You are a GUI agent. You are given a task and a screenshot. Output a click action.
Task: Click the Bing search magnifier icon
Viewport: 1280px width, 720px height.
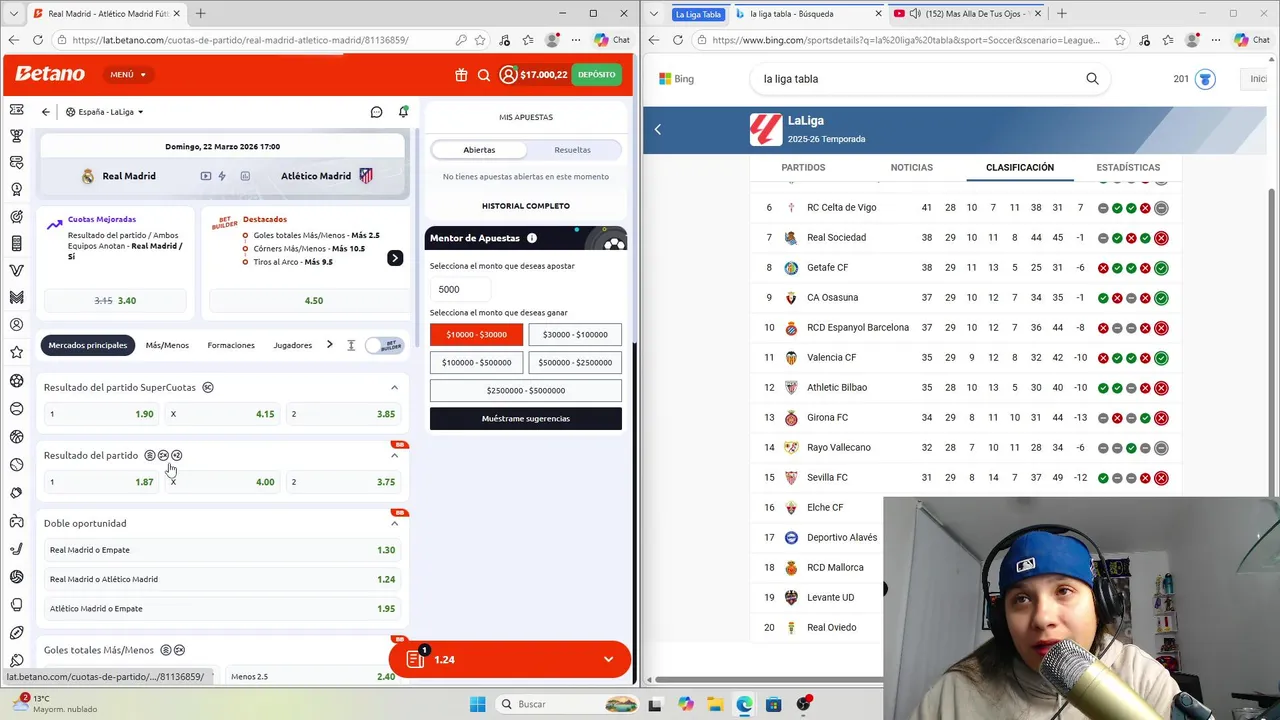point(1092,79)
